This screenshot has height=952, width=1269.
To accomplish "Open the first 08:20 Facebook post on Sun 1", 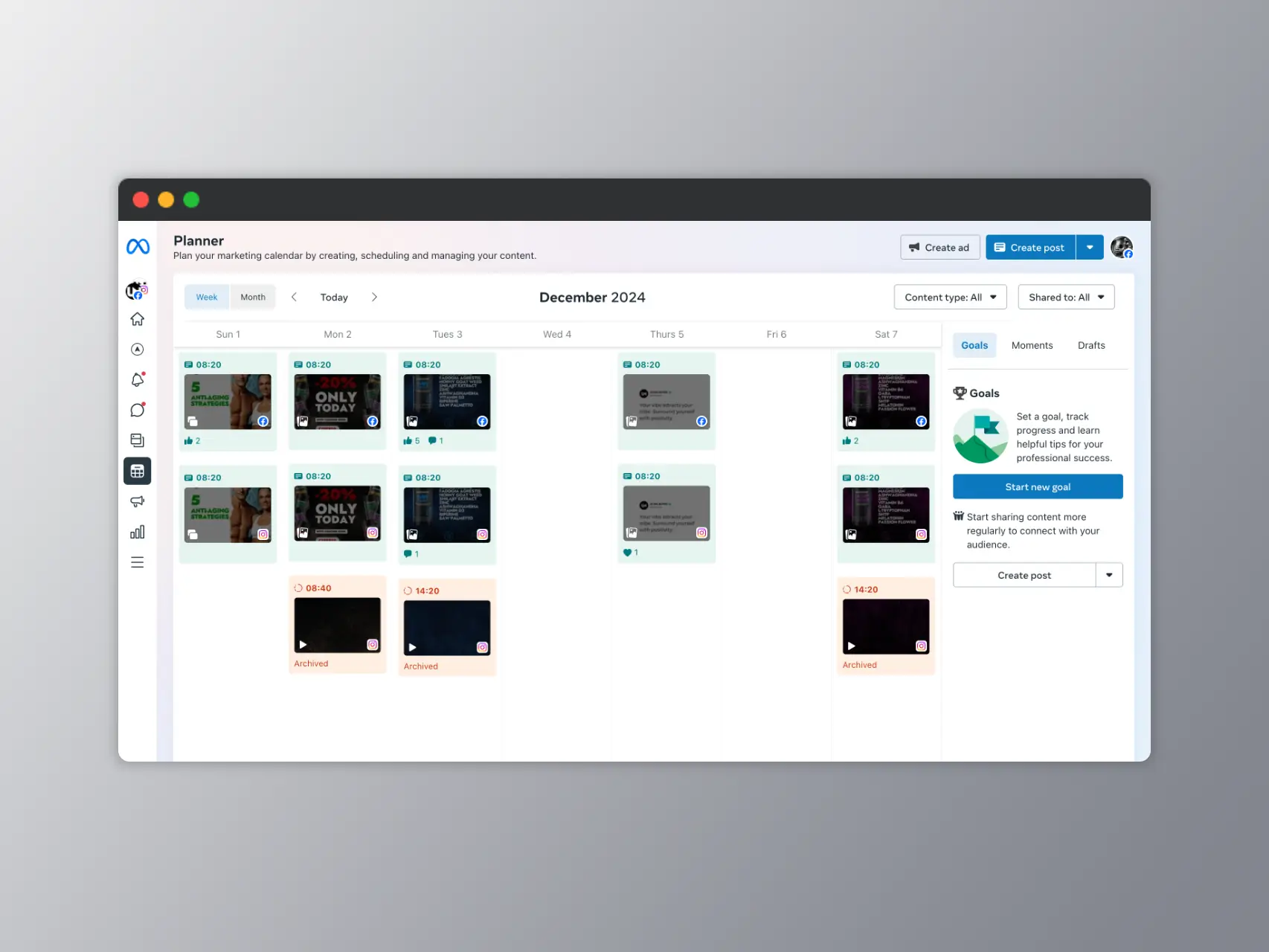I will pos(228,401).
